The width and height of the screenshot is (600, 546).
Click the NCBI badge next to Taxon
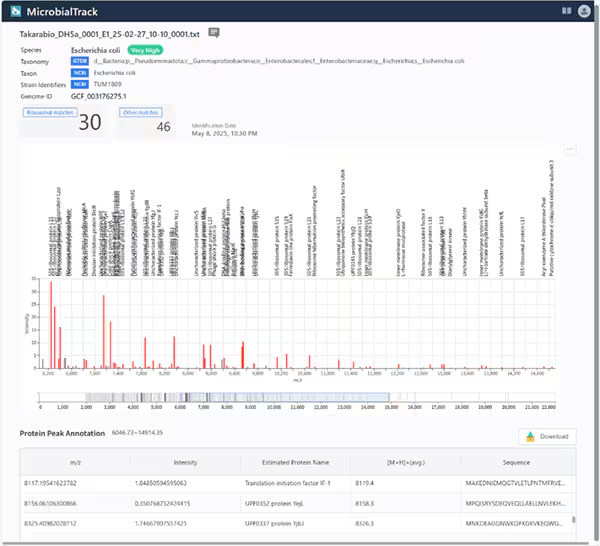point(80,72)
